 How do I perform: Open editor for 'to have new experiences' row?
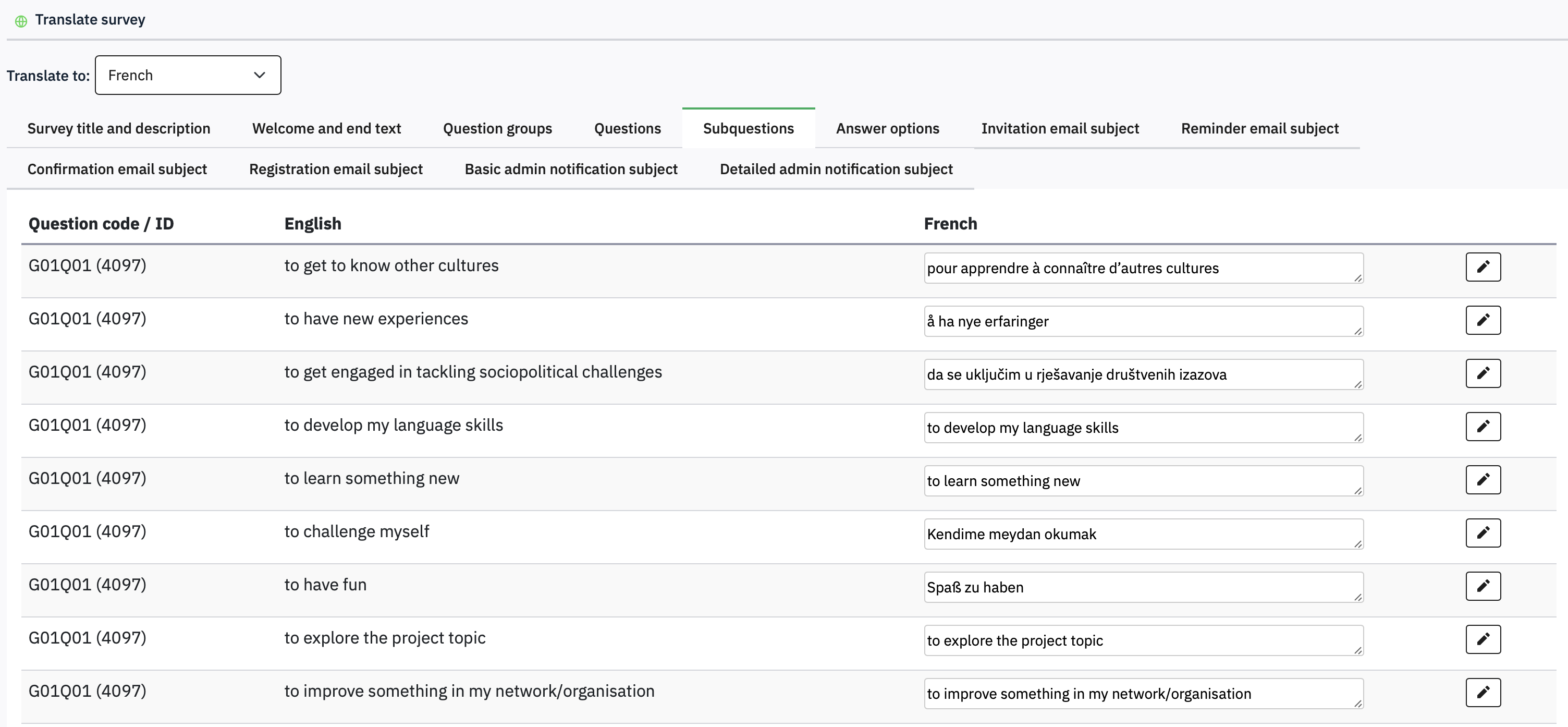coord(1483,320)
